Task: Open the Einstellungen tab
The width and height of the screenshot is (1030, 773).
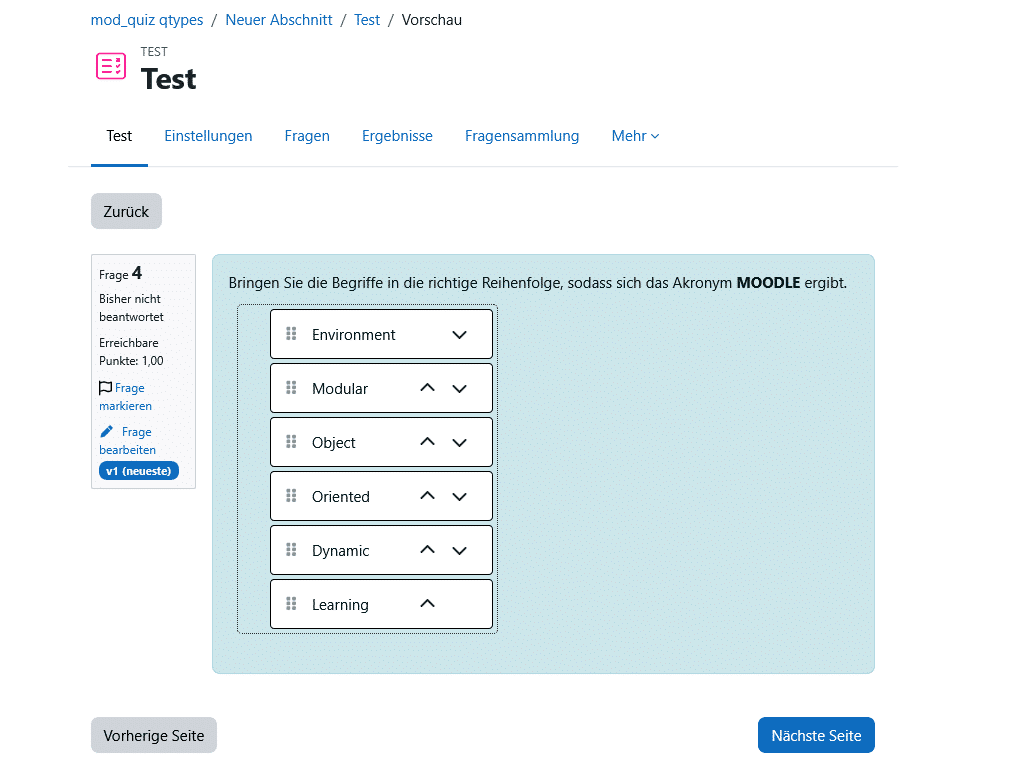Action: coord(208,136)
